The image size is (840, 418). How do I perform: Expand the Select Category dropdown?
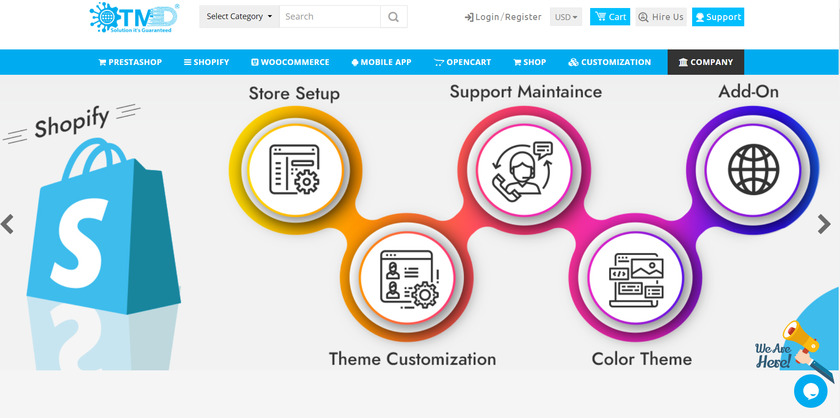(x=239, y=17)
